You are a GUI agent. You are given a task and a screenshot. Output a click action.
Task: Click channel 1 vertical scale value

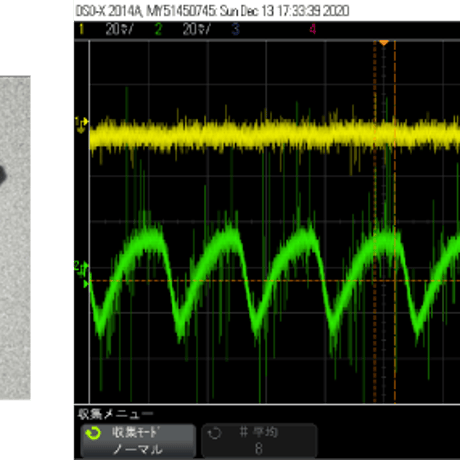(x=119, y=29)
